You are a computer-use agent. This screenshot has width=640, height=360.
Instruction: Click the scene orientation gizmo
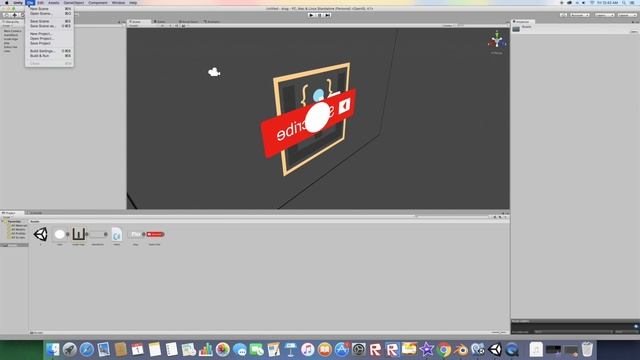(497, 40)
